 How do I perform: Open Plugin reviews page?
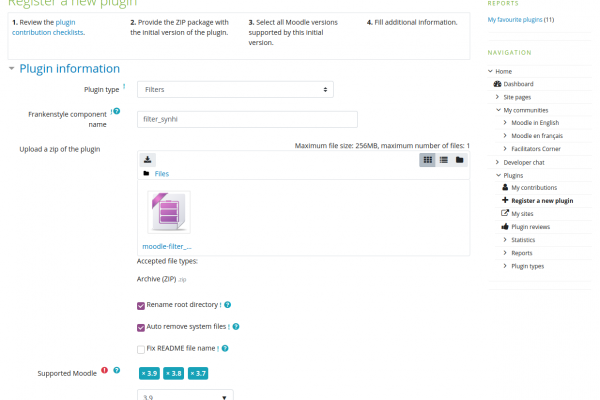click(531, 227)
